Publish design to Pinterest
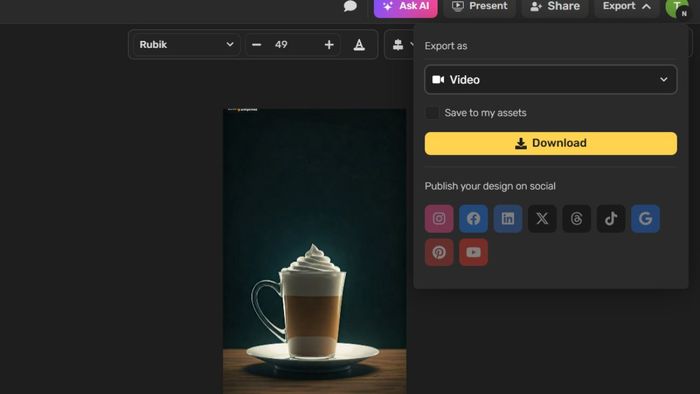The height and width of the screenshot is (394, 700). [x=439, y=252]
